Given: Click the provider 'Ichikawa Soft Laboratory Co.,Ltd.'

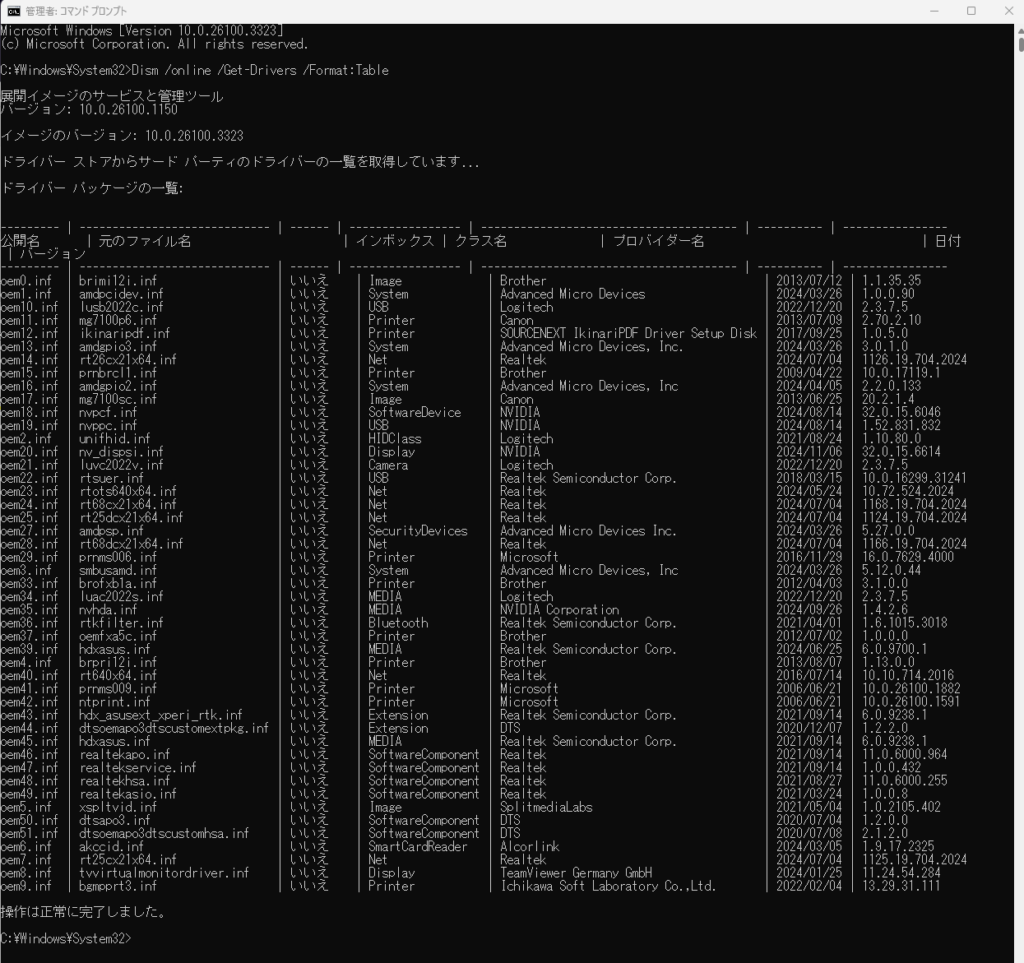Looking at the screenshot, I should coord(608,886).
